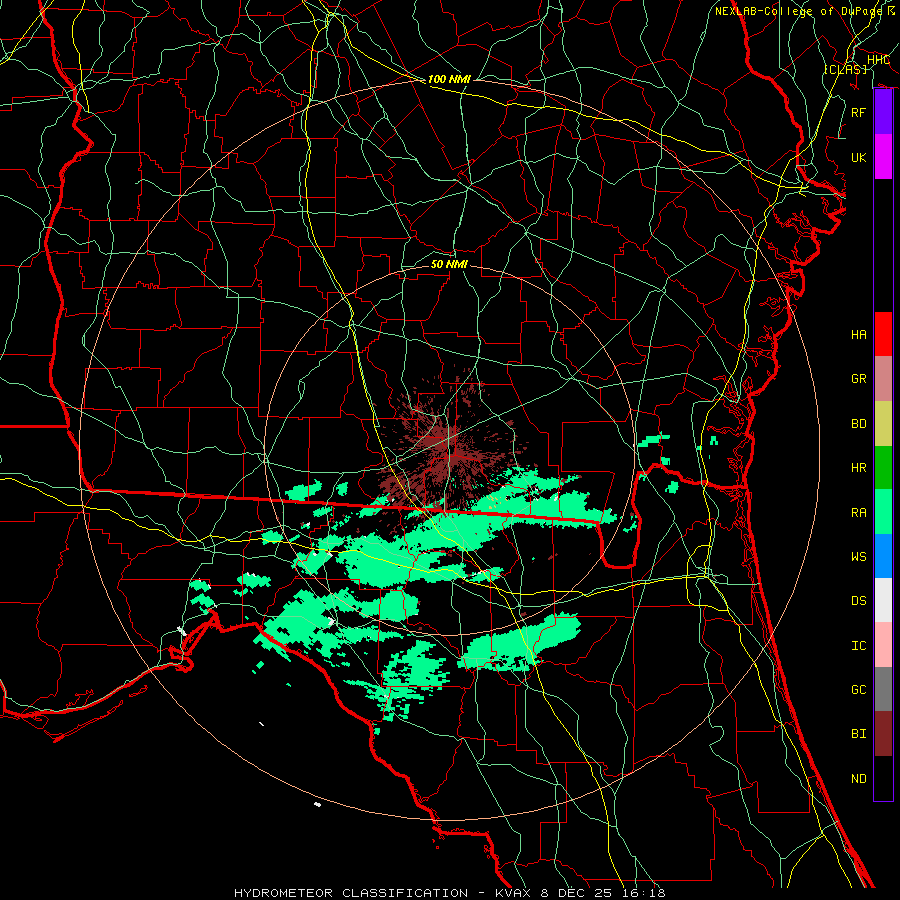
Task: Click the GC legend label
Action: click(858, 690)
